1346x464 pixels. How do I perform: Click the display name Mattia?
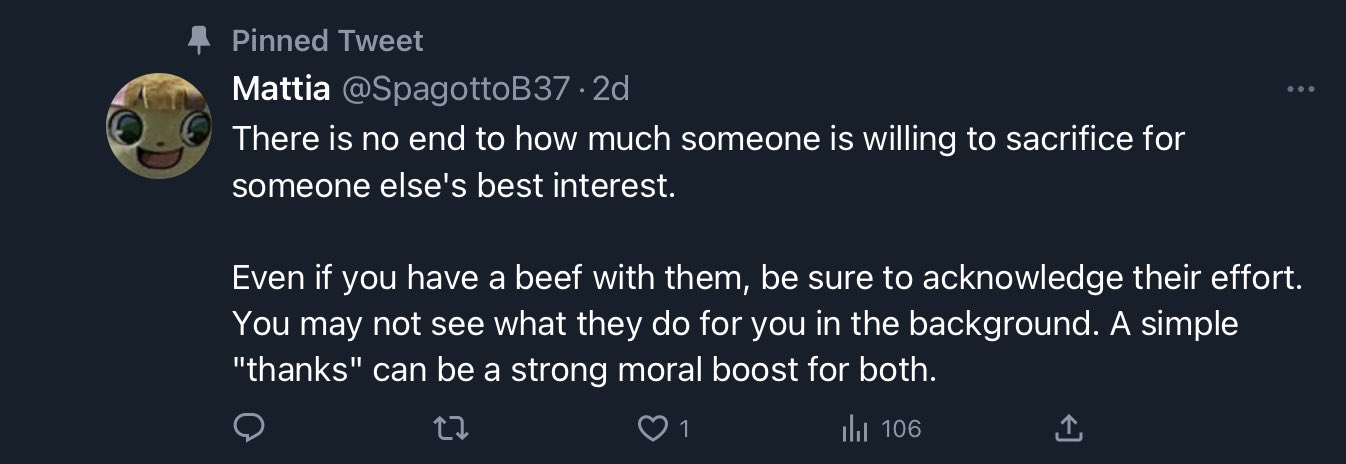pyautogui.click(x=281, y=90)
